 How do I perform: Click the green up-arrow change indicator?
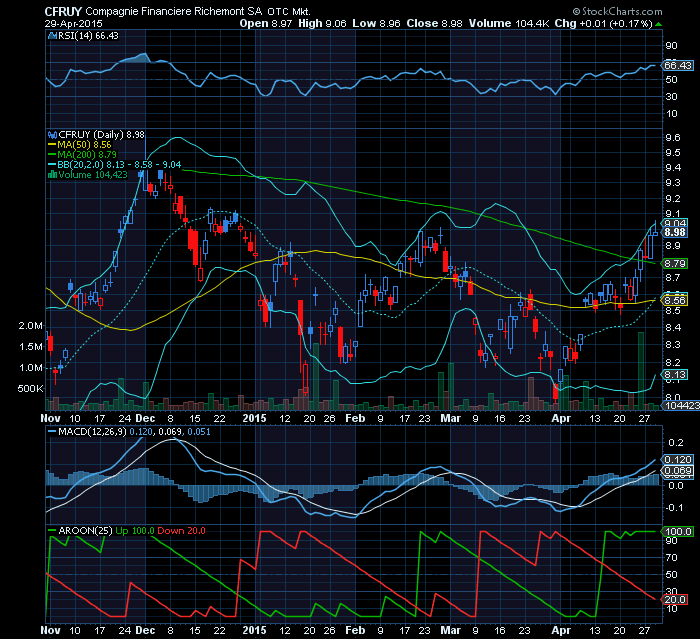click(659, 24)
